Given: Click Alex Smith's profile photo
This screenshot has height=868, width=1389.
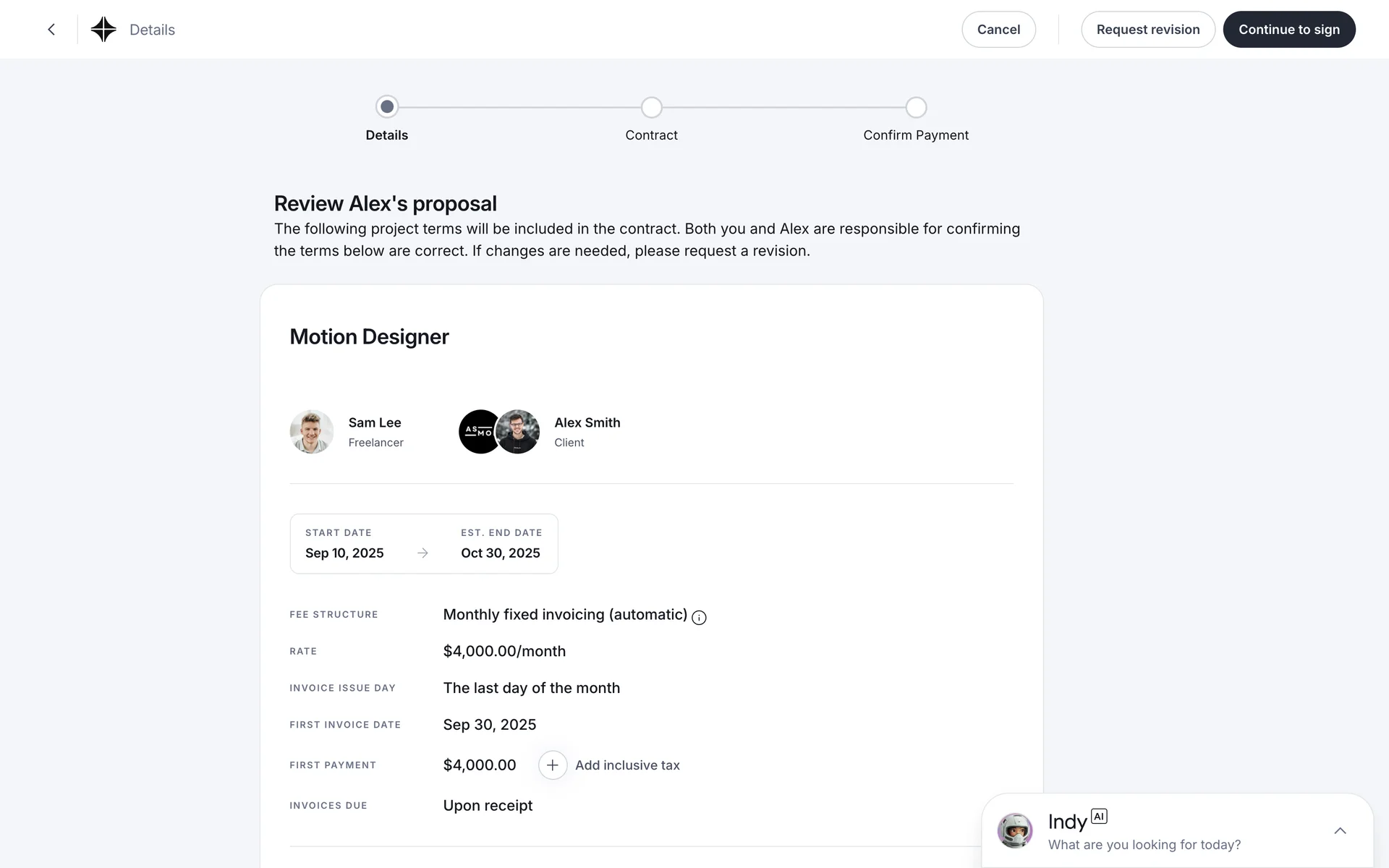Looking at the screenshot, I should [519, 432].
